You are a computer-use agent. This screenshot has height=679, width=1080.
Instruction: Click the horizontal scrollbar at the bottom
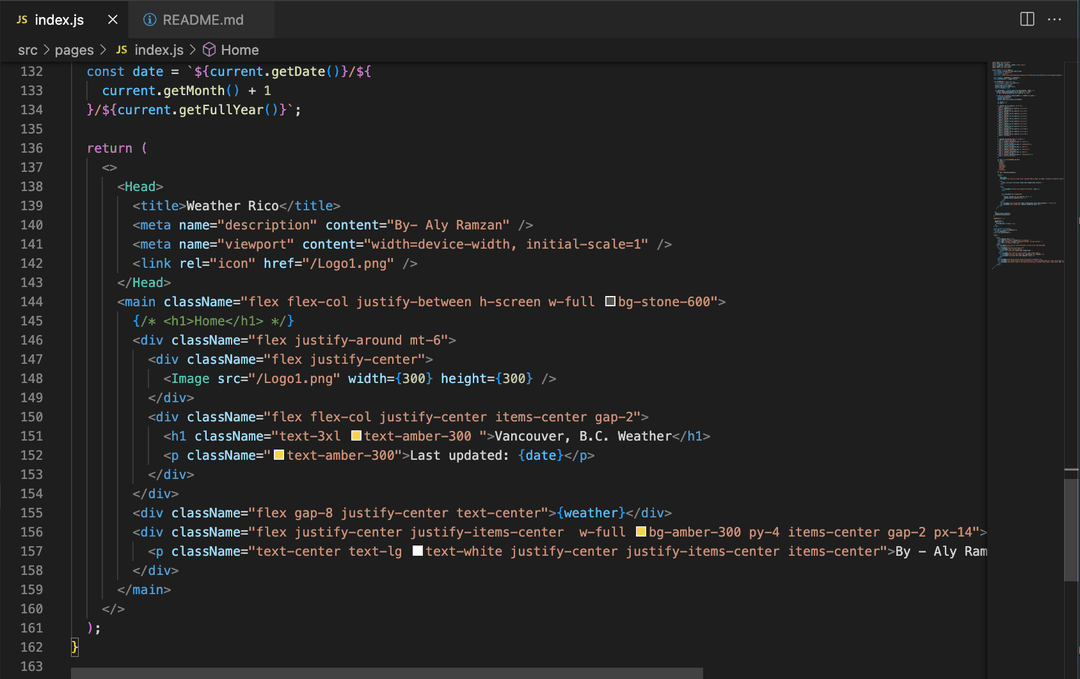[386, 673]
